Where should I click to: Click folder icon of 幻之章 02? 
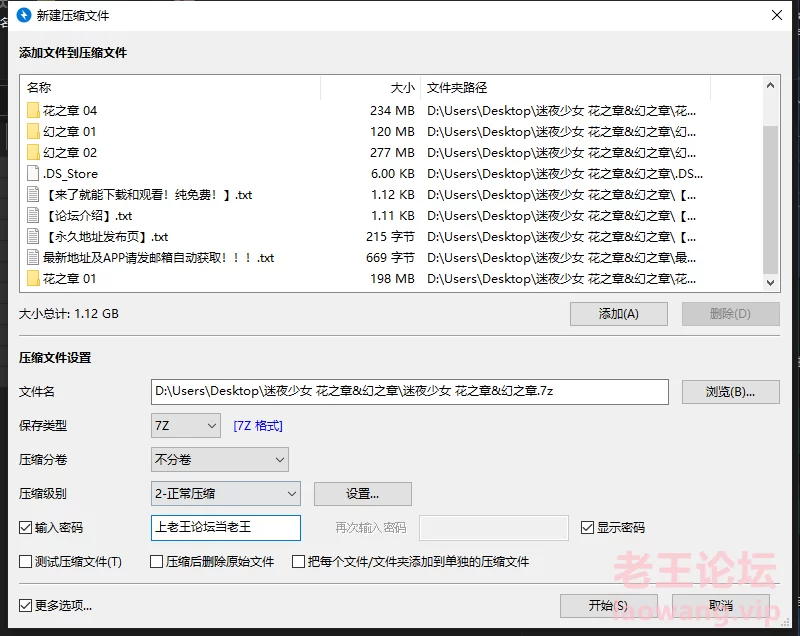coord(33,152)
